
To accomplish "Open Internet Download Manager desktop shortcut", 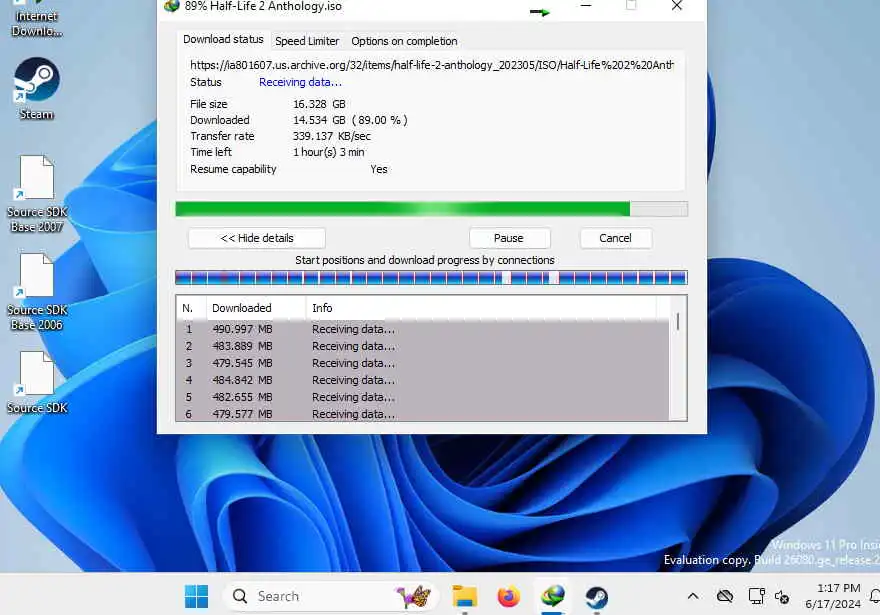I will [36, 19].
